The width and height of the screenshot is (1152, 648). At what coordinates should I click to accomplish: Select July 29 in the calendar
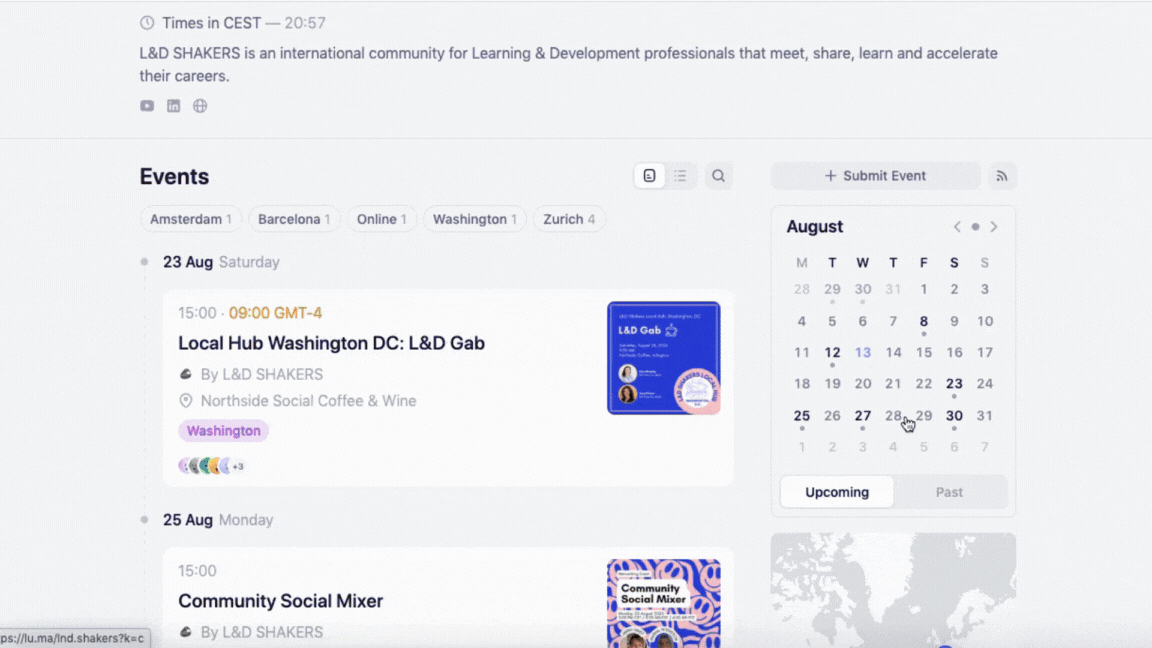832,289
